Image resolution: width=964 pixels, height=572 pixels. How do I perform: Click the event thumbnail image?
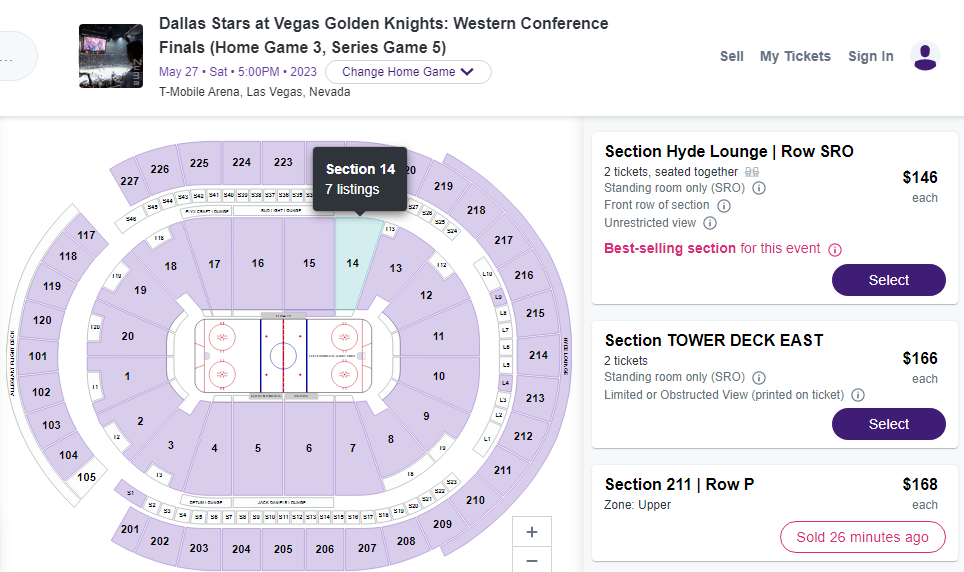[111, 56]
